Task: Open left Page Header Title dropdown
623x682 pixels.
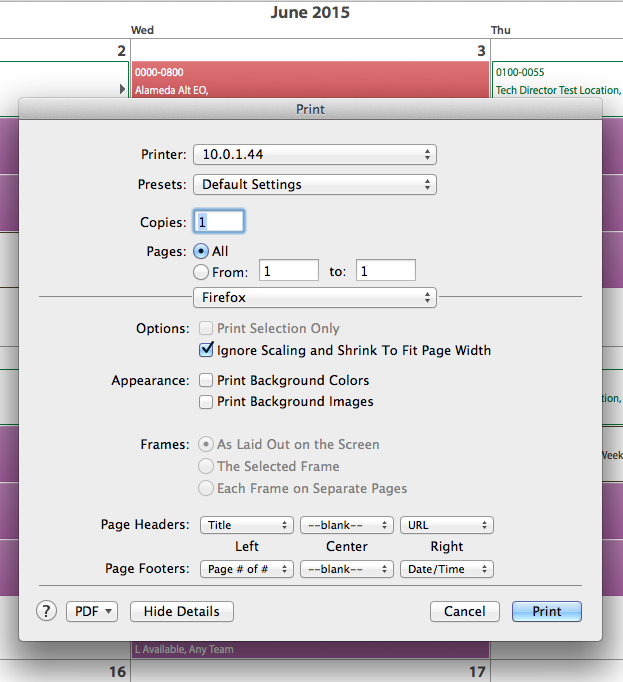Action: [x=247, y=525]
